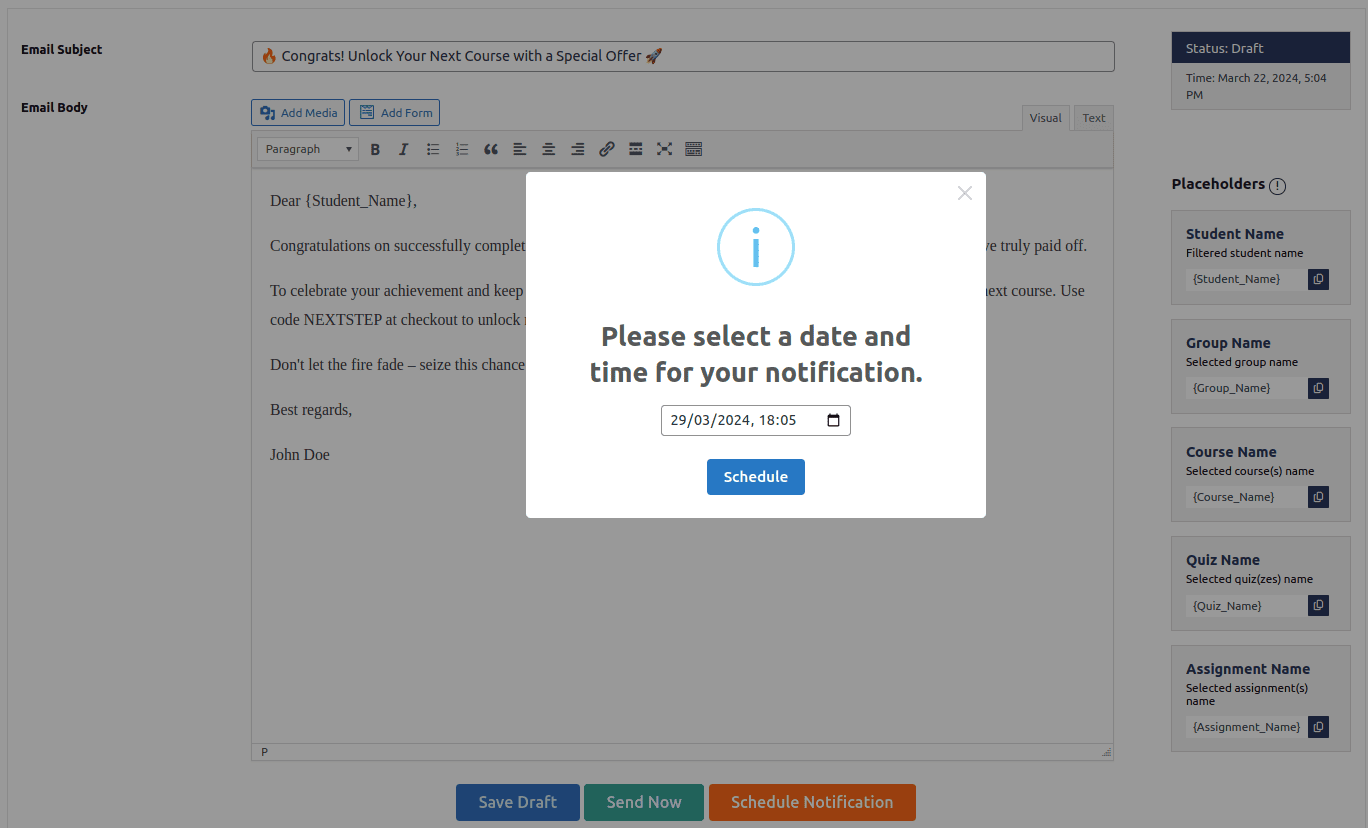Click the Bold formatting icon
1368x828 pixels.
375,150
